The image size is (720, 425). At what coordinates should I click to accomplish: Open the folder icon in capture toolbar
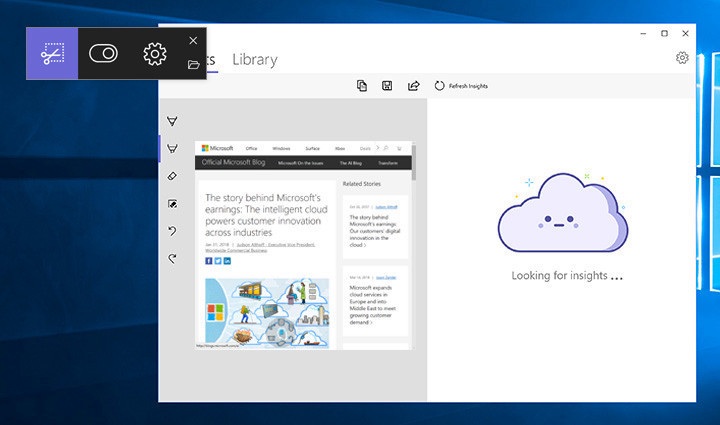coord(194,65)
